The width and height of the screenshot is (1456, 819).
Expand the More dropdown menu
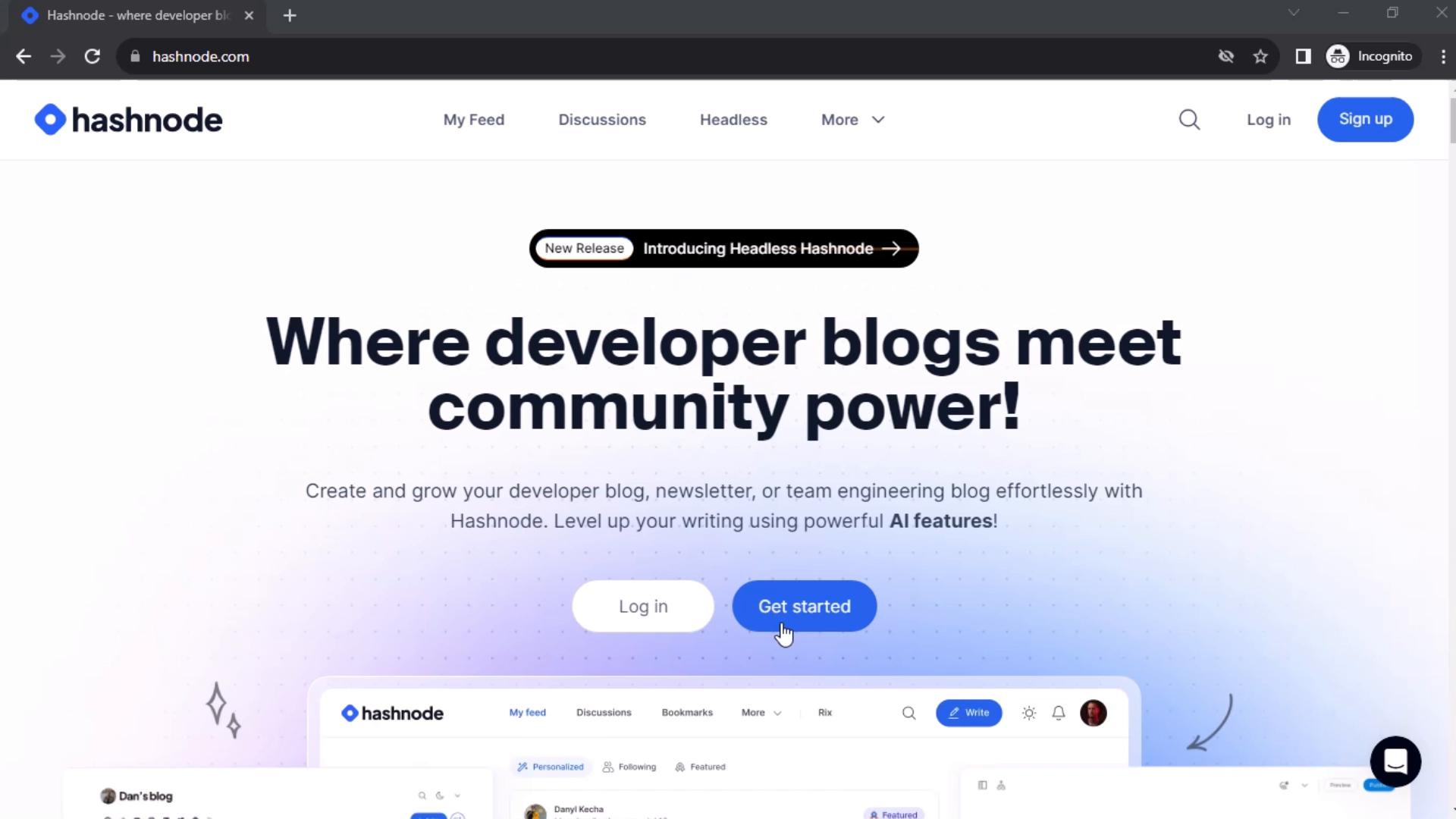tap(852, 120)
